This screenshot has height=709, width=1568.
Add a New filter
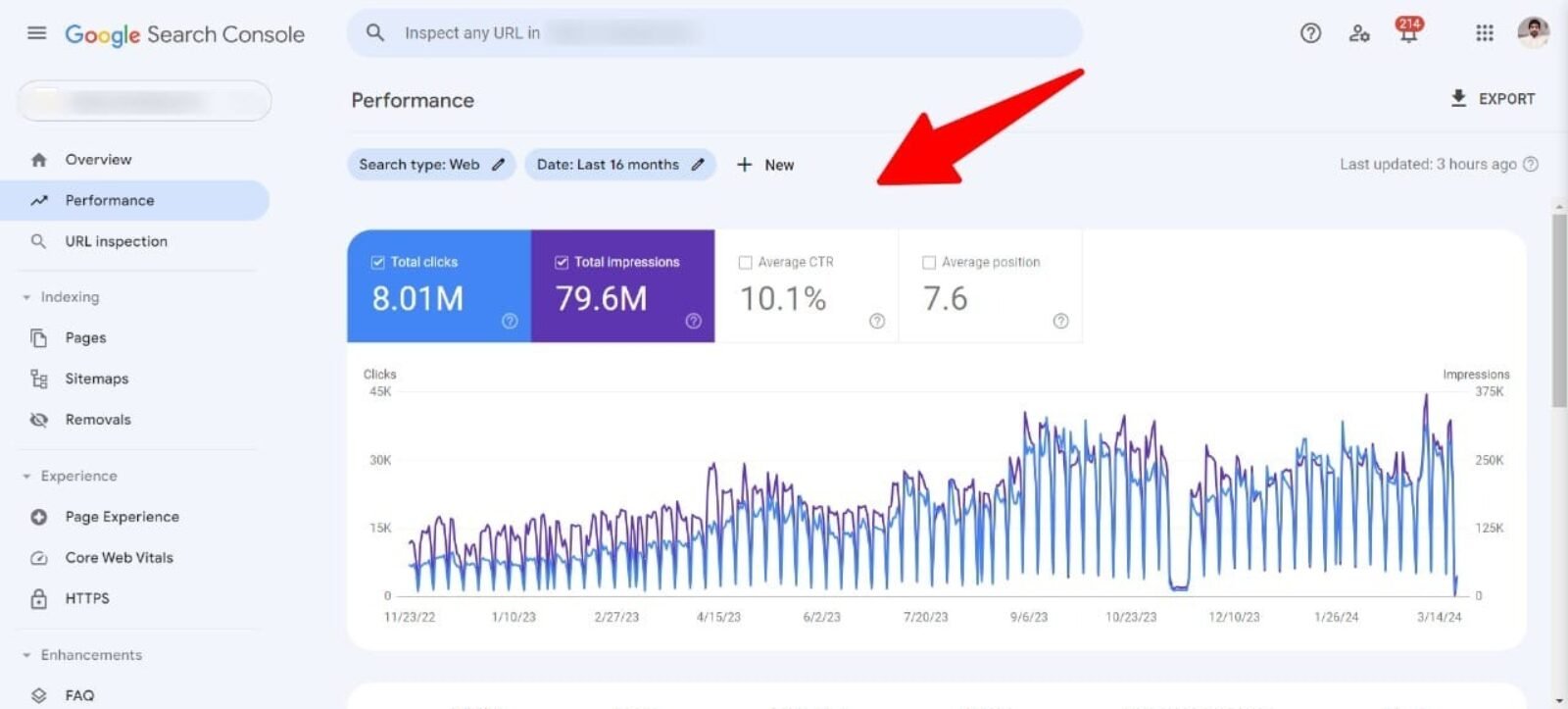(x=765, y=165)
